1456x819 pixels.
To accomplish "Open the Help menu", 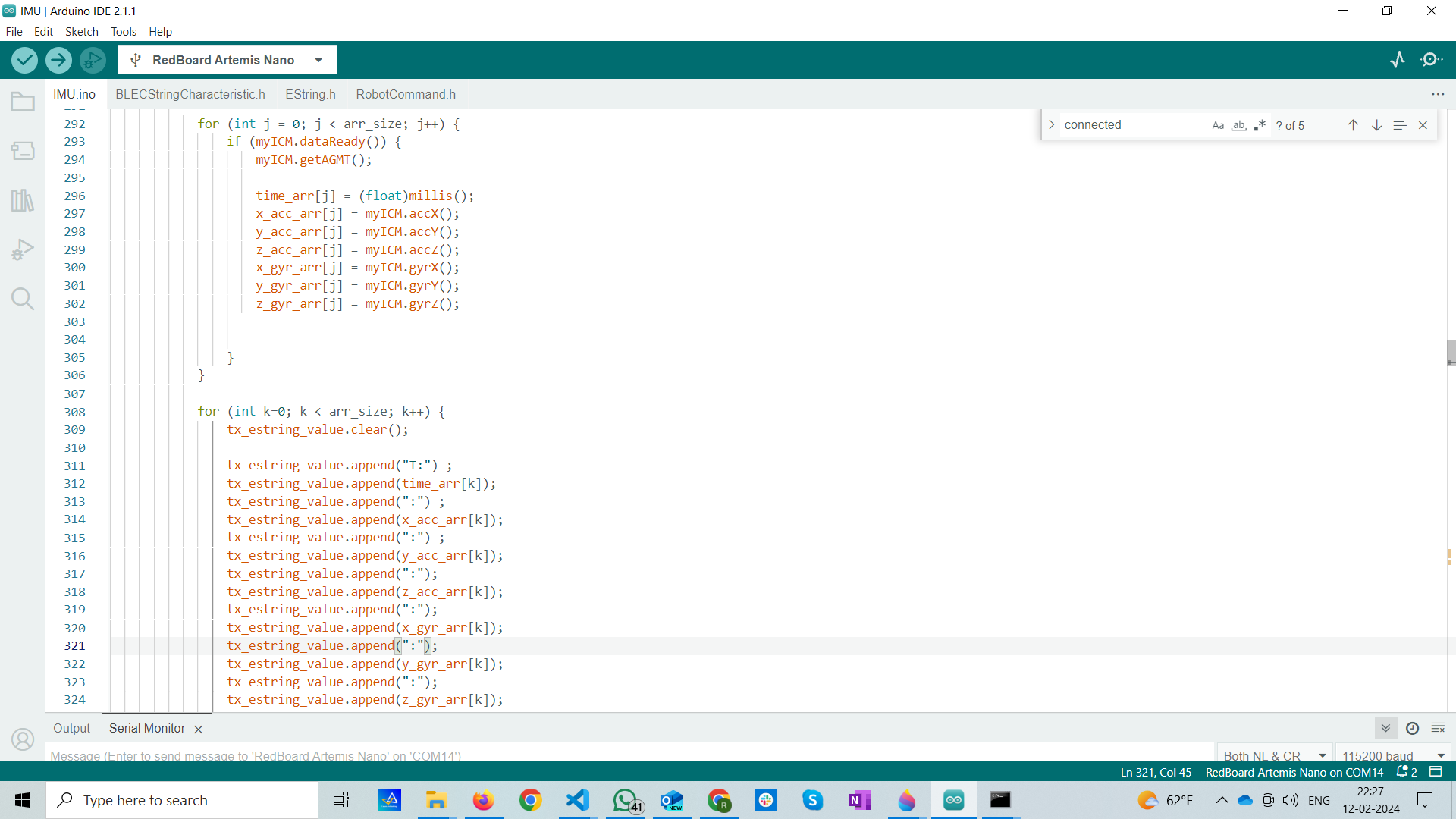I will point(160,32).
